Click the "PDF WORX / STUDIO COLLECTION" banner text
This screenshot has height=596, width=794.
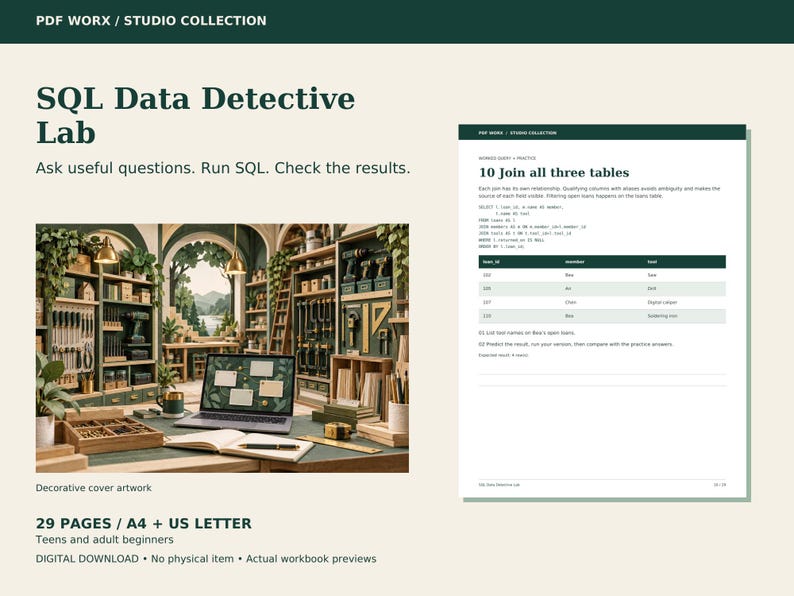point(151,21)
